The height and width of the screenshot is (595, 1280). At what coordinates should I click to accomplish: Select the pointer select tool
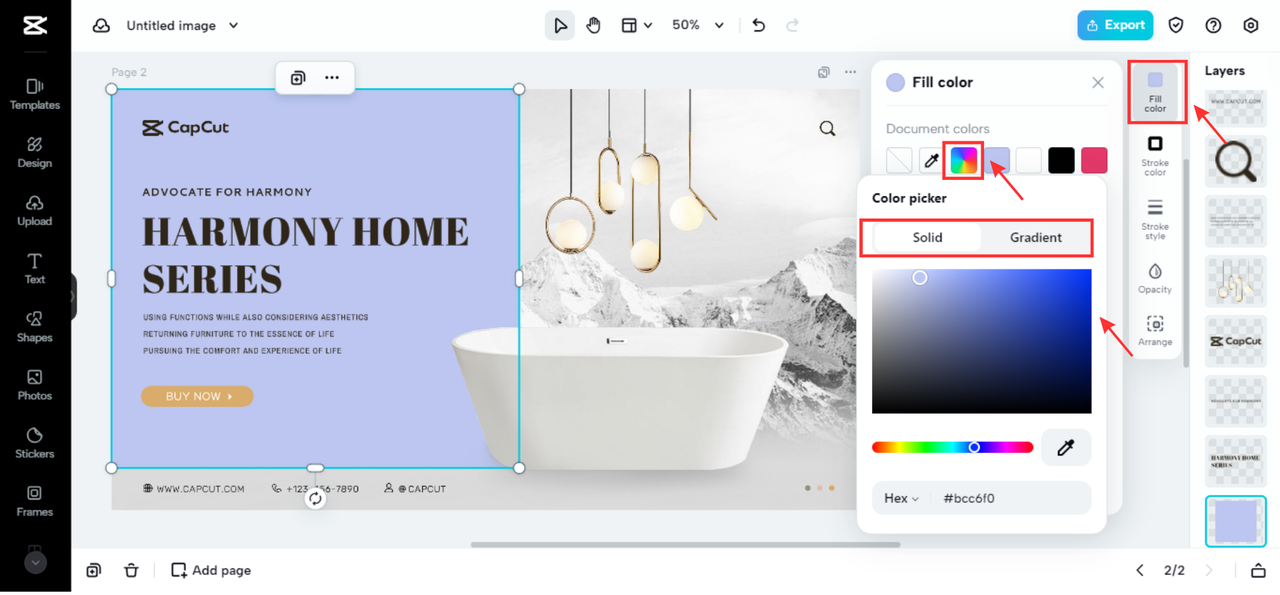point(560,25)
